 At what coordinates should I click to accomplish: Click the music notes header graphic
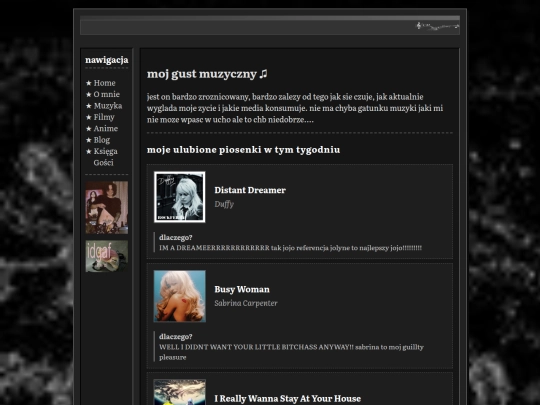438,26
